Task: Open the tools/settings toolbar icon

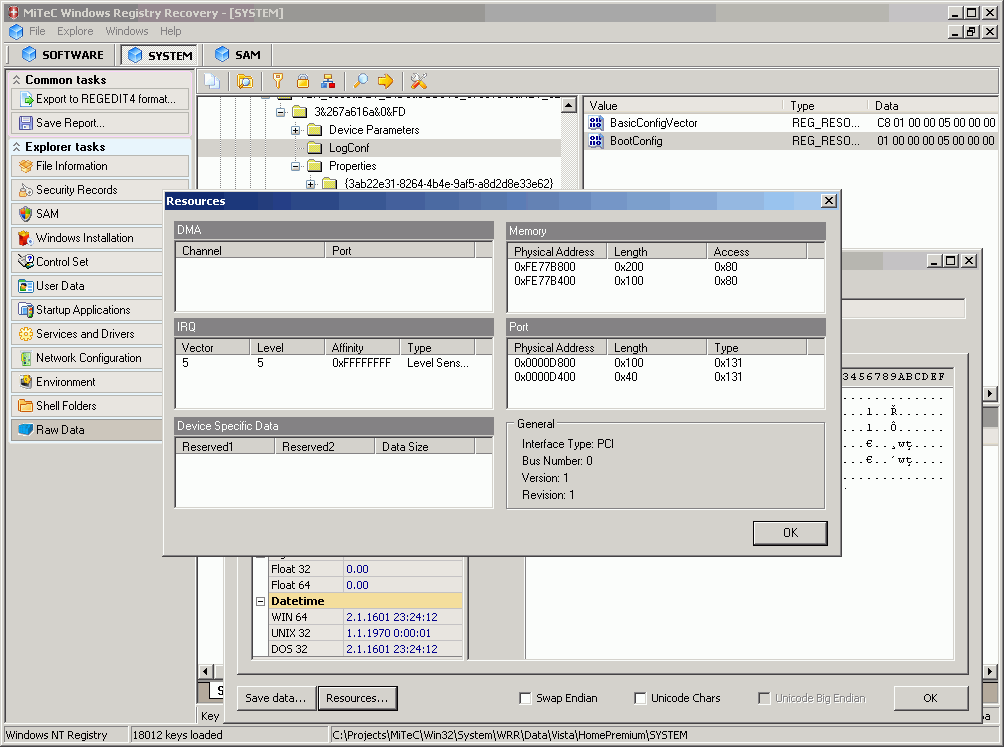Action: click(x=419, y=81)
